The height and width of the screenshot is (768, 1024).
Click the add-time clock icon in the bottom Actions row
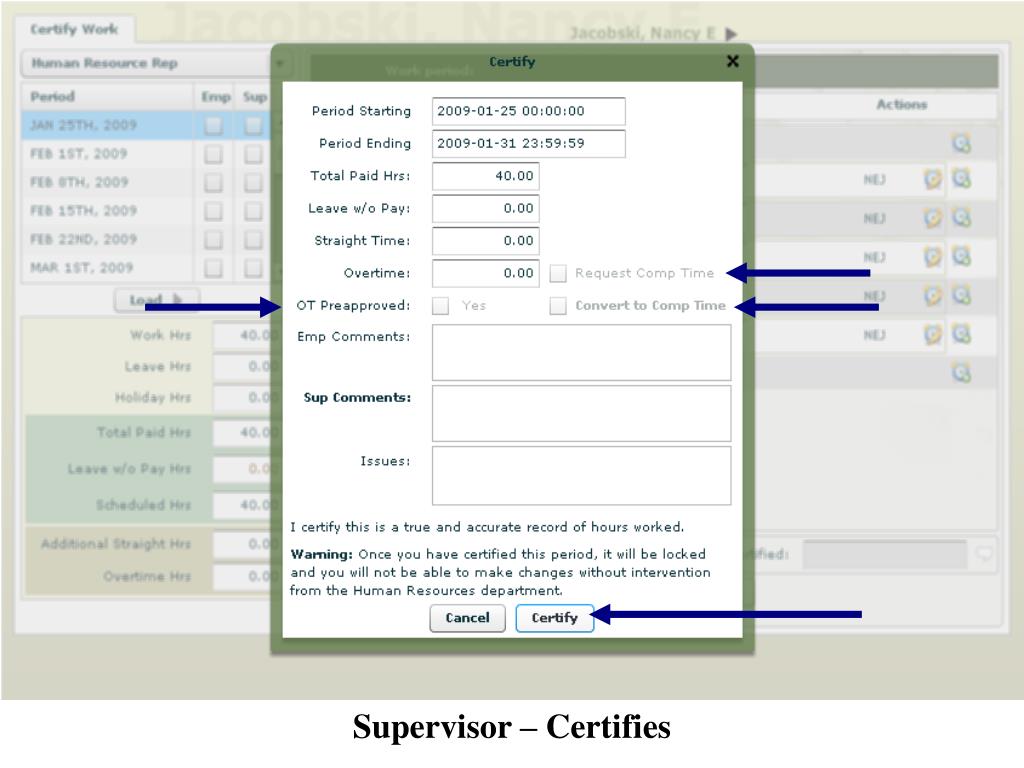pos(961,373)
